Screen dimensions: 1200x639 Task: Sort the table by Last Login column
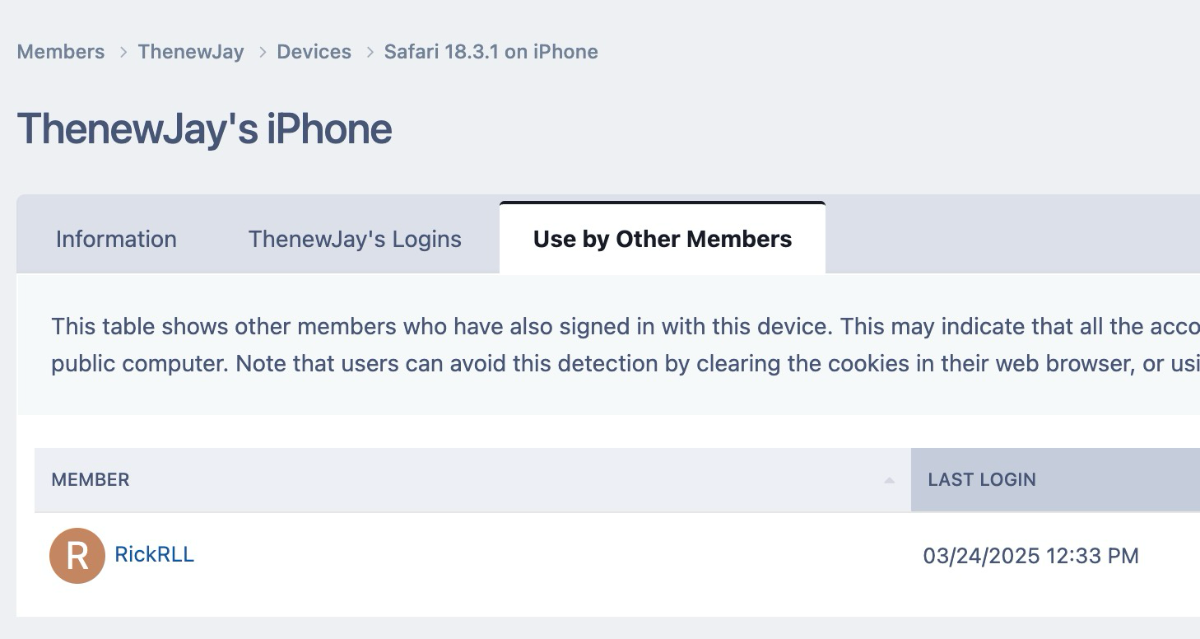click(x=1055, y=480)
